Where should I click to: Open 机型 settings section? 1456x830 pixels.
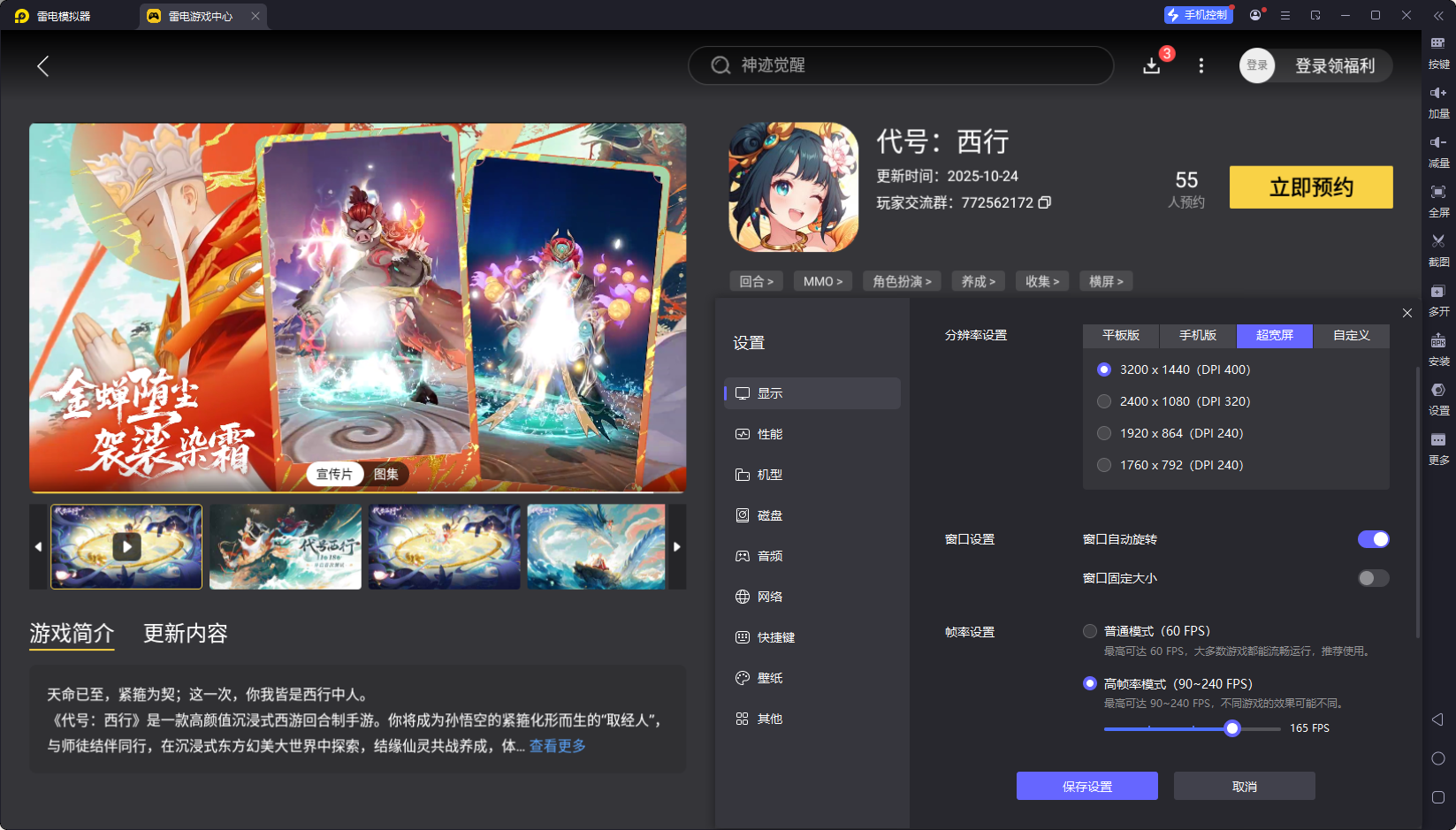click(x=812, y=475)
